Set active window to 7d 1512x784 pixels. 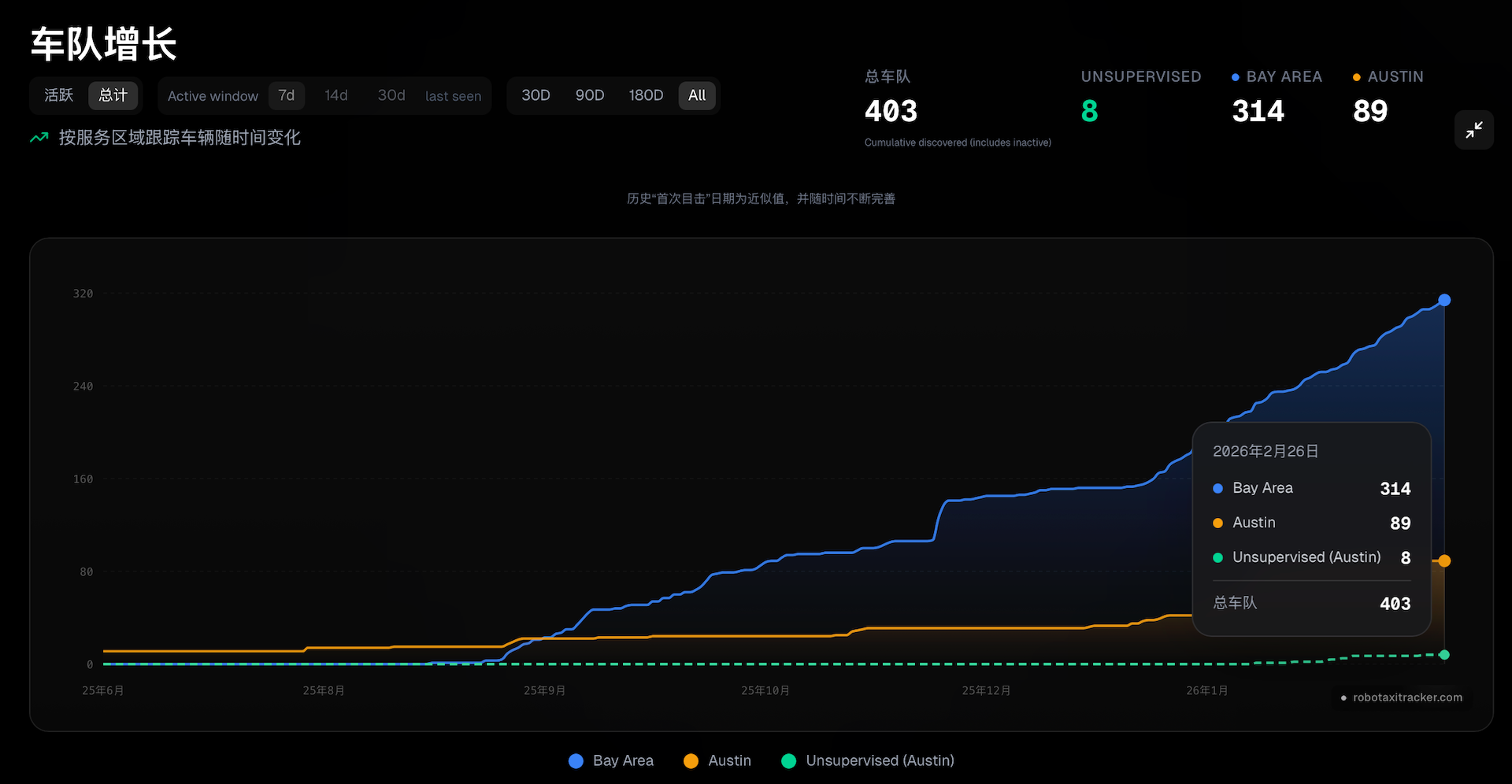(x=287, y=95)
